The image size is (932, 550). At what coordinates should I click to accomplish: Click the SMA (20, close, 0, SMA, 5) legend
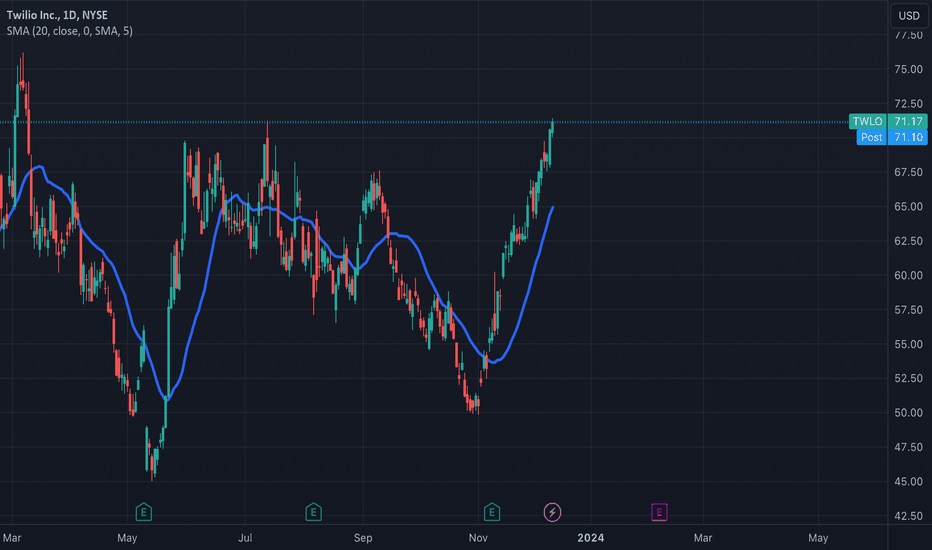click(x=70, y=31)
